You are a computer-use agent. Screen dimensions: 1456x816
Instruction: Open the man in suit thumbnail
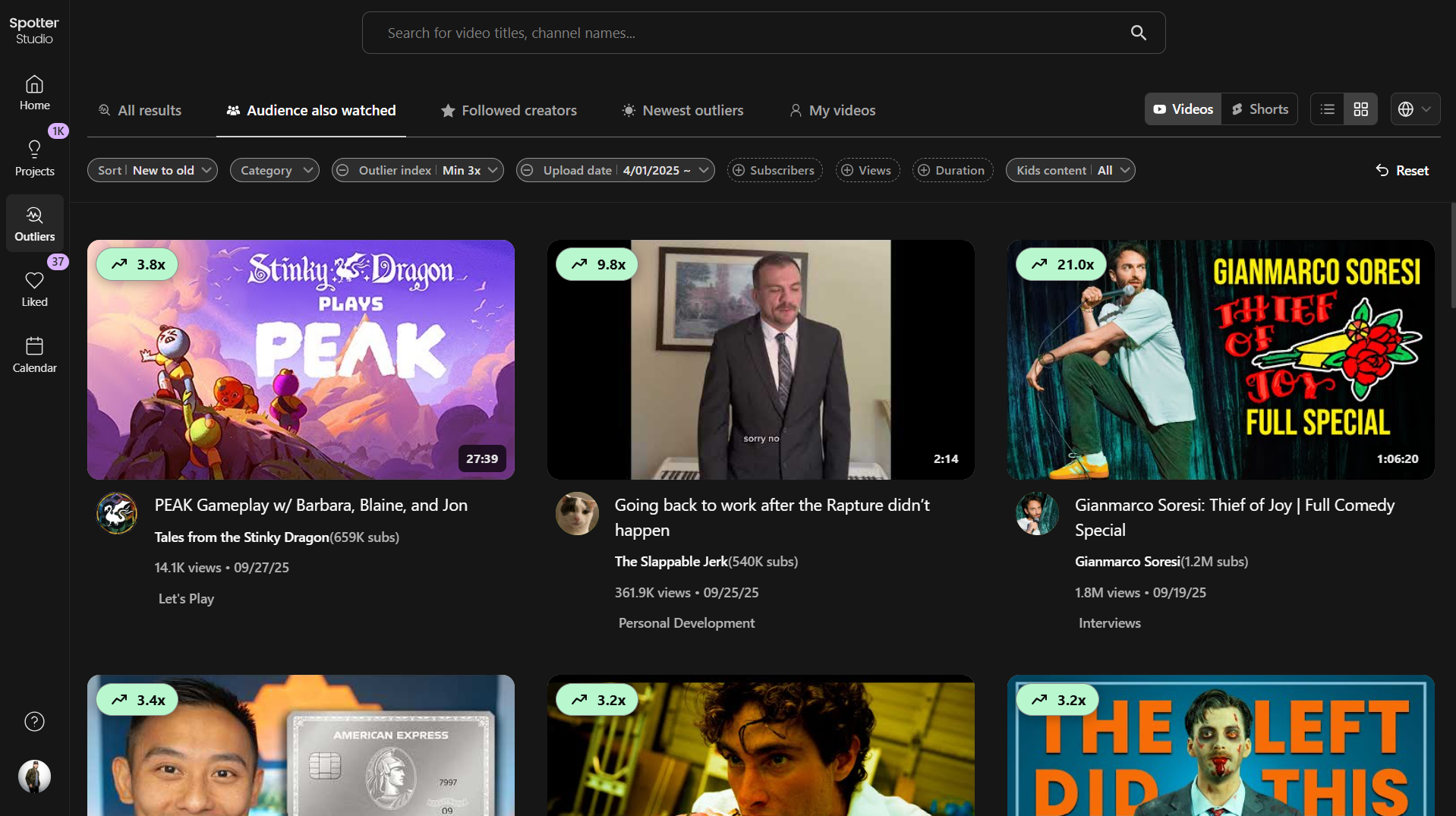(x=761, y=360)
